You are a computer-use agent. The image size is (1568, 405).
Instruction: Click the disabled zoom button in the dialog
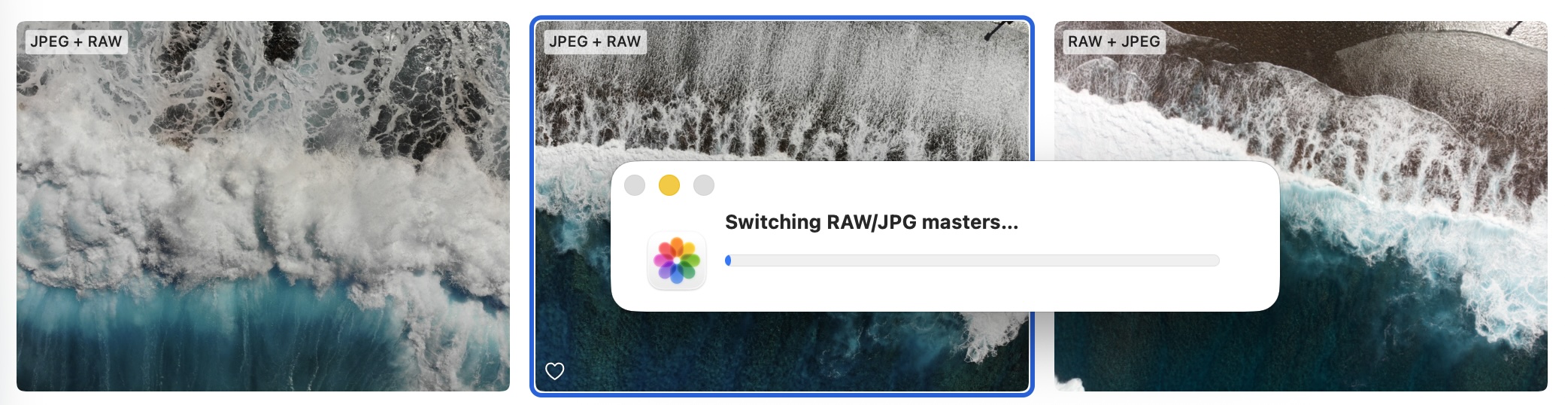pos(703,185)
